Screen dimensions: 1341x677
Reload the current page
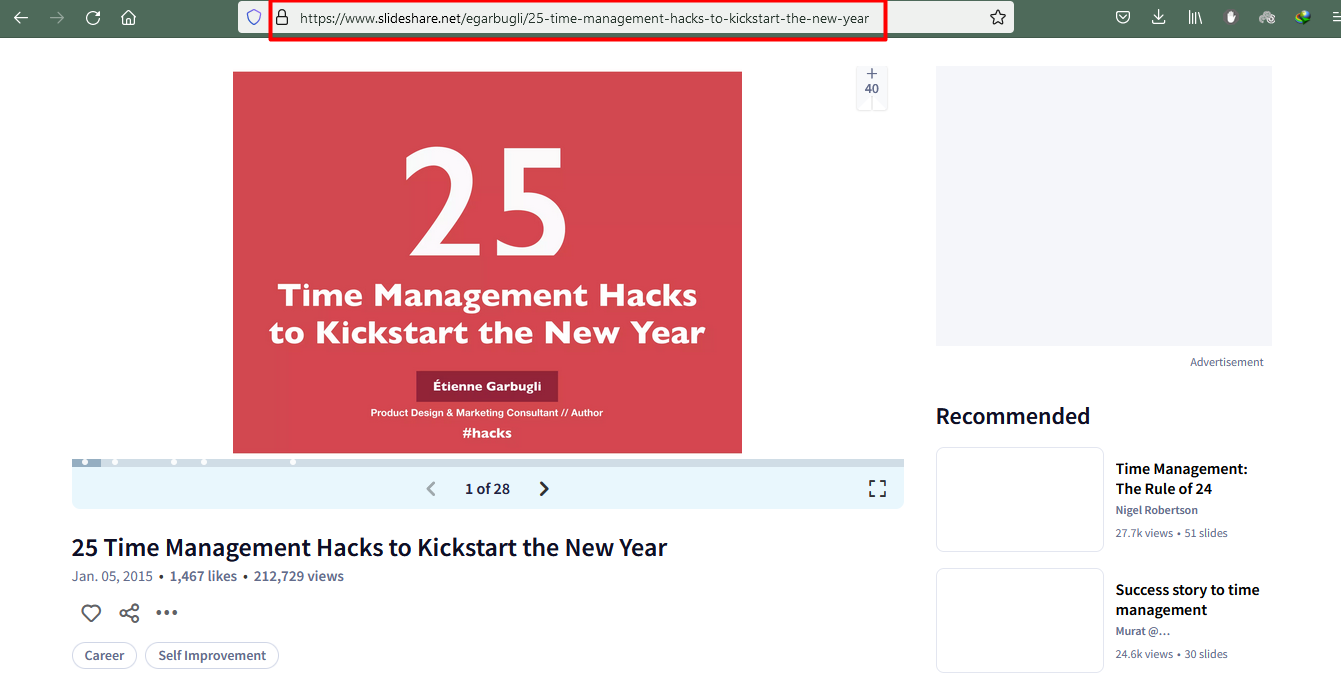(93, 18)
